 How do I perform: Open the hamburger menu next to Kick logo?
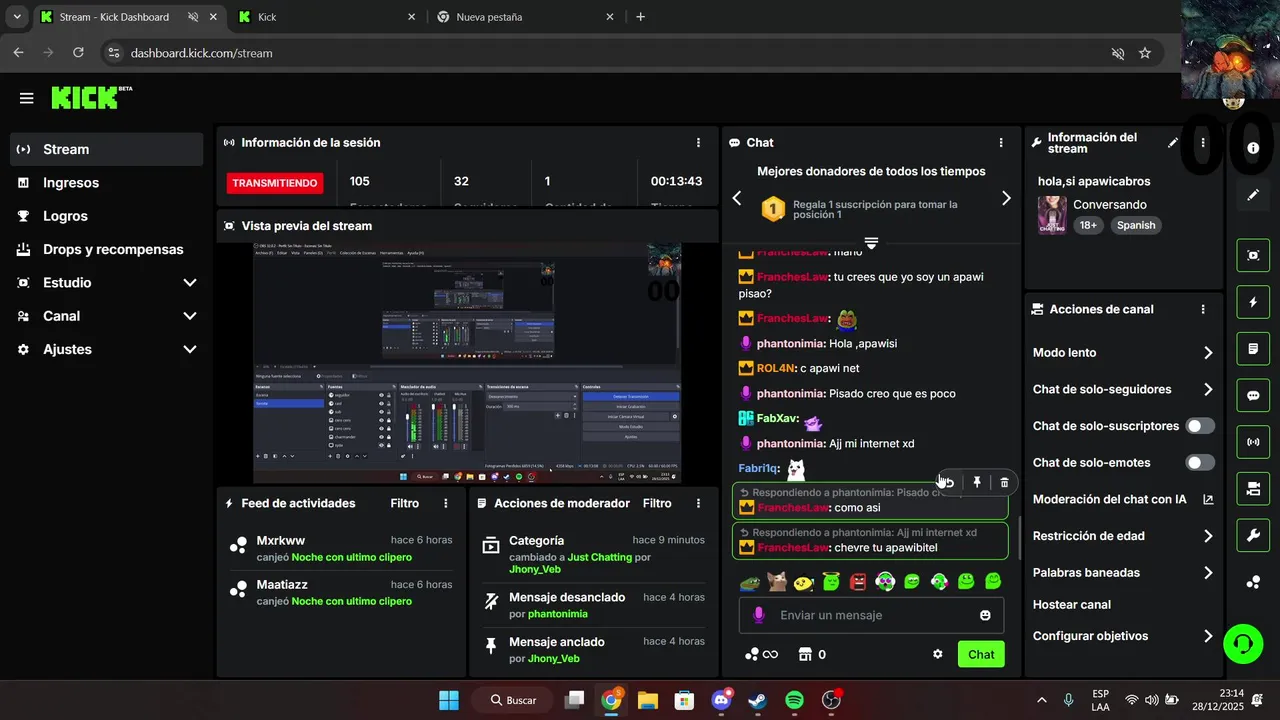27,98
